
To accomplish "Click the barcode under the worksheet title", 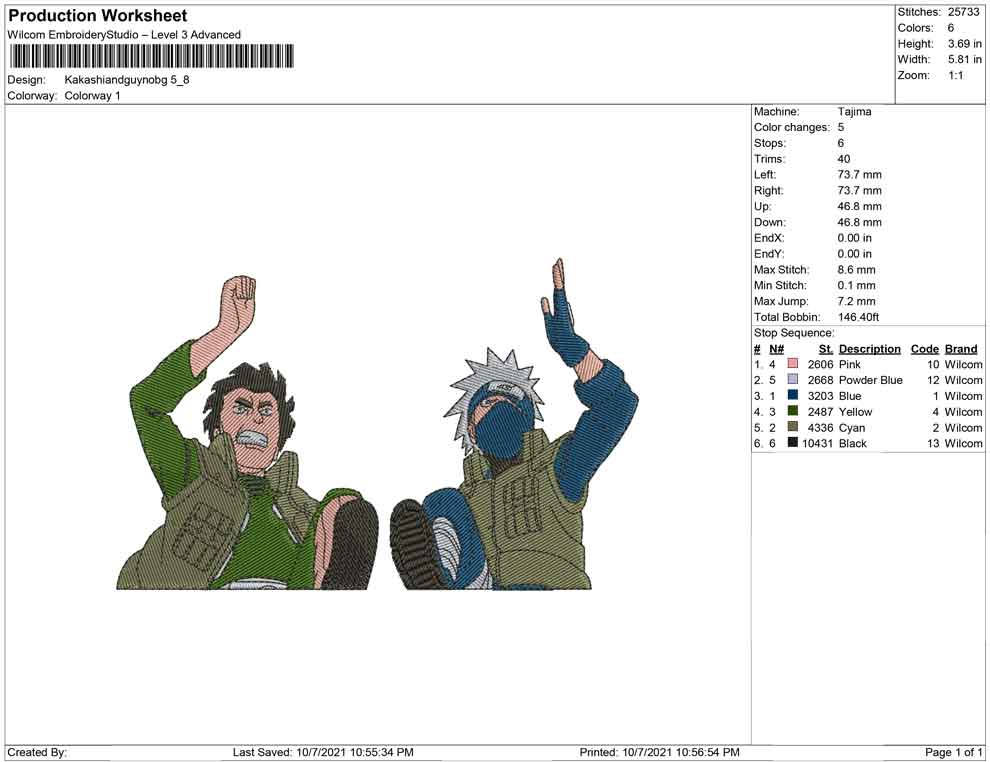I will [x=151, y=56].
